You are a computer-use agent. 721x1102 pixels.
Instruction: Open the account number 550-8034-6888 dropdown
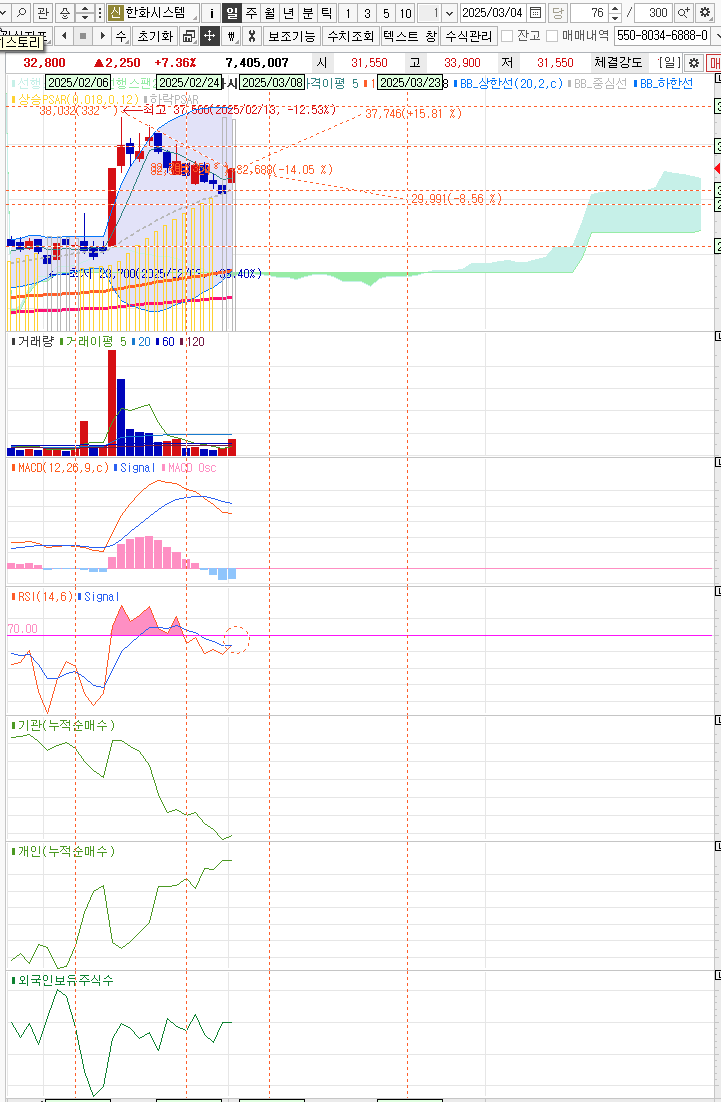coord(714,36)
